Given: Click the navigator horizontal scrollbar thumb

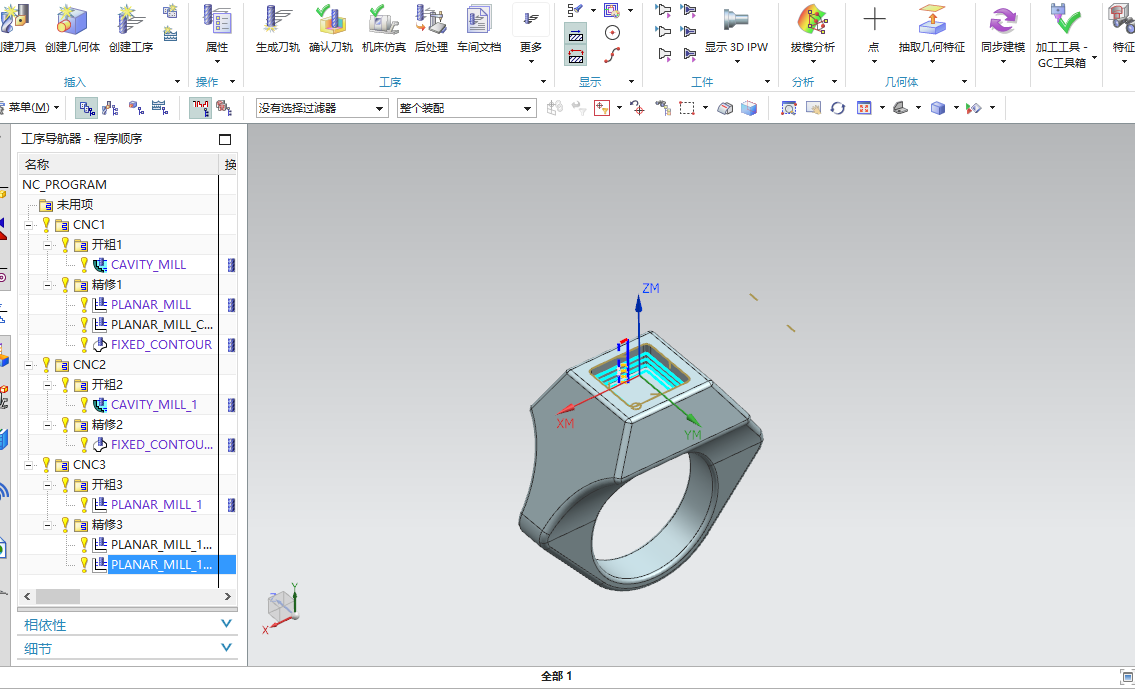Looking at the screenshot, I should click(58, 596).
